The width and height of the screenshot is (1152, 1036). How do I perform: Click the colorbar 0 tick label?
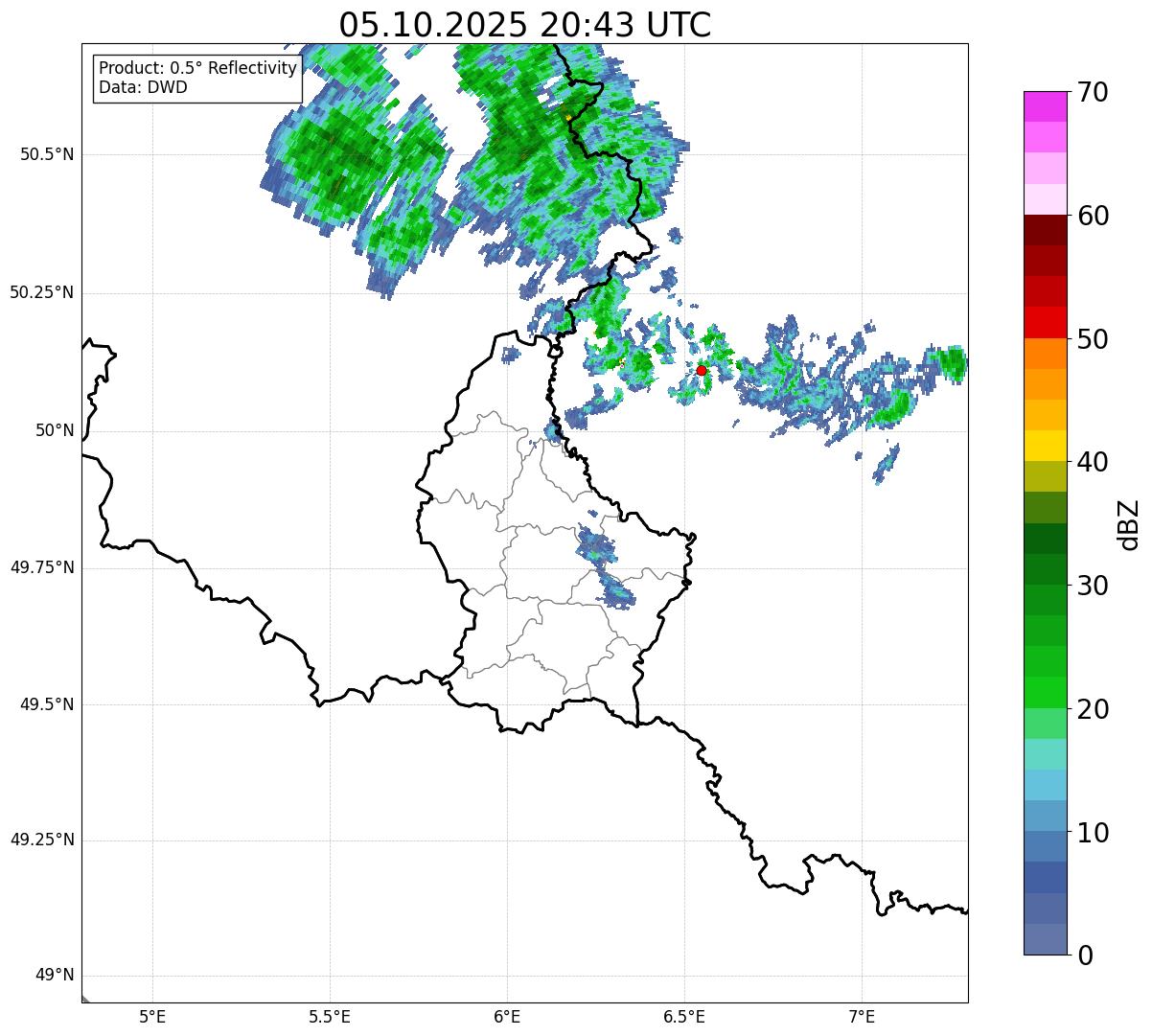(x=1084, y=955)
